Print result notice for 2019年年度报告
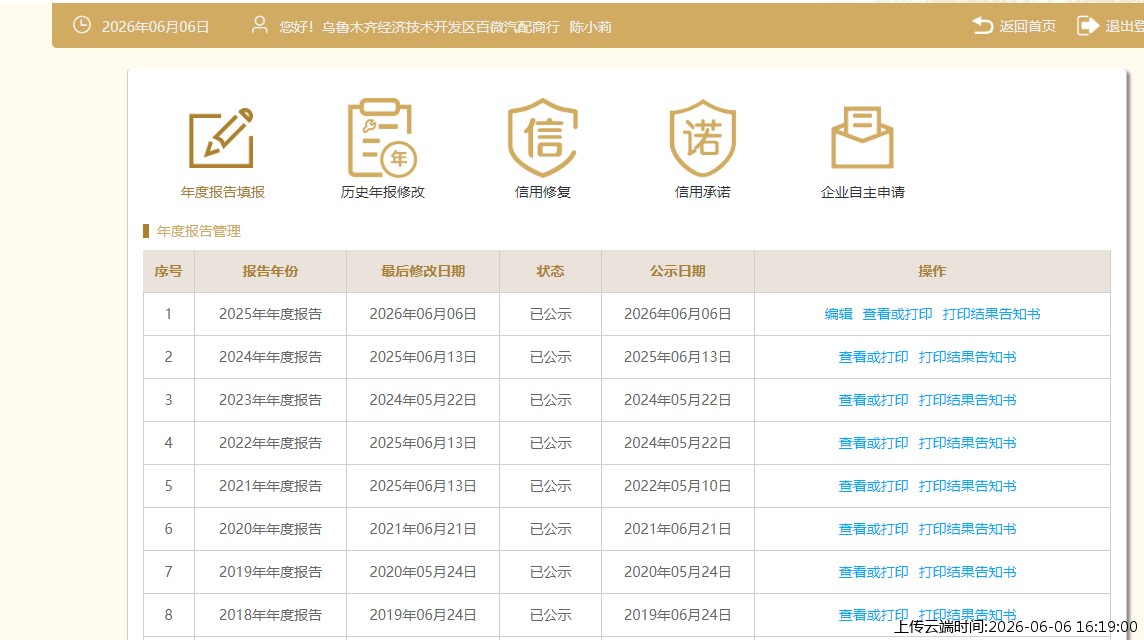Image resolution: width=1144 pixels, height=640 pixels. pyautogui.click(x=967, y=572)
